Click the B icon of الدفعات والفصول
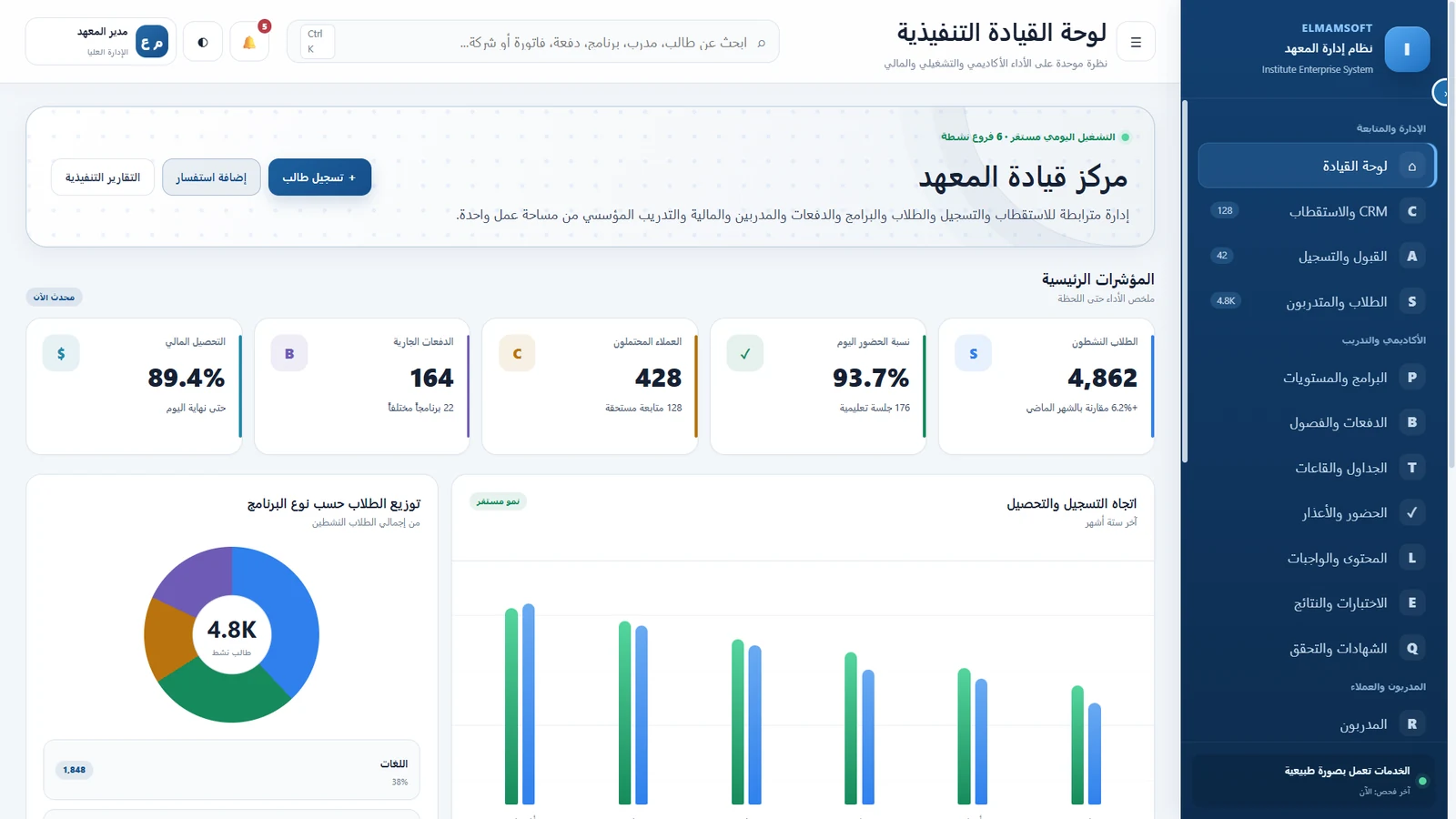The image size is (1456, 819). 1412,422
